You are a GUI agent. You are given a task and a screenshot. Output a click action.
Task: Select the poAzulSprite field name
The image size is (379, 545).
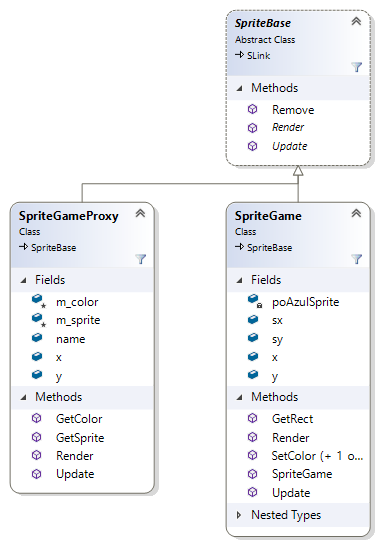click(x=306, y=302)
